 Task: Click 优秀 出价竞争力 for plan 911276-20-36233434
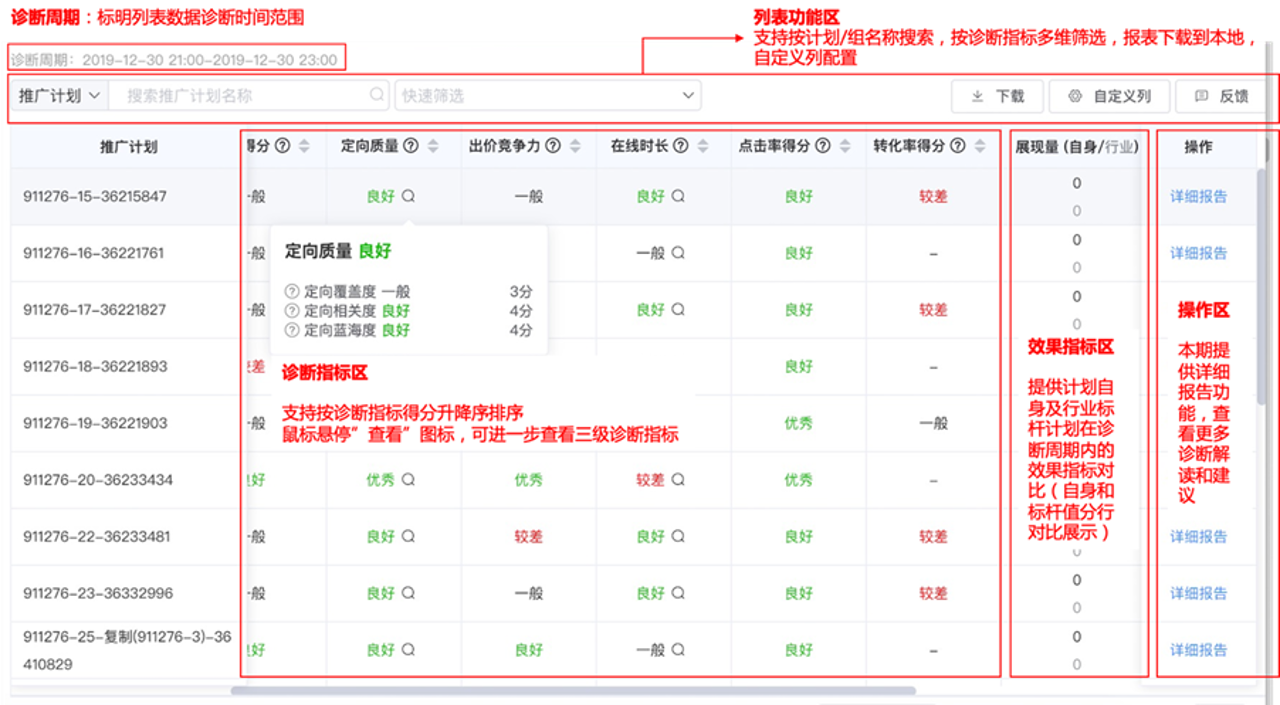pyautogui.click(x=529, y=480)
